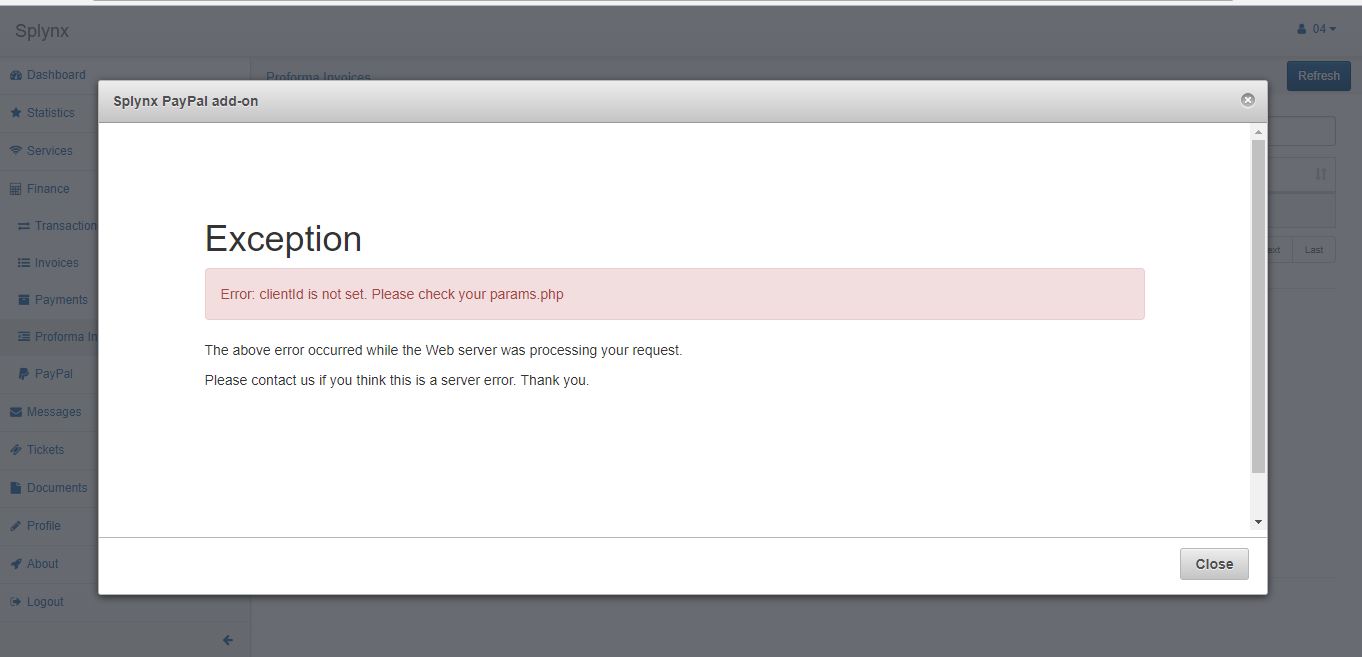
Task: Click the Tickets icon
Action: point(16,450)
